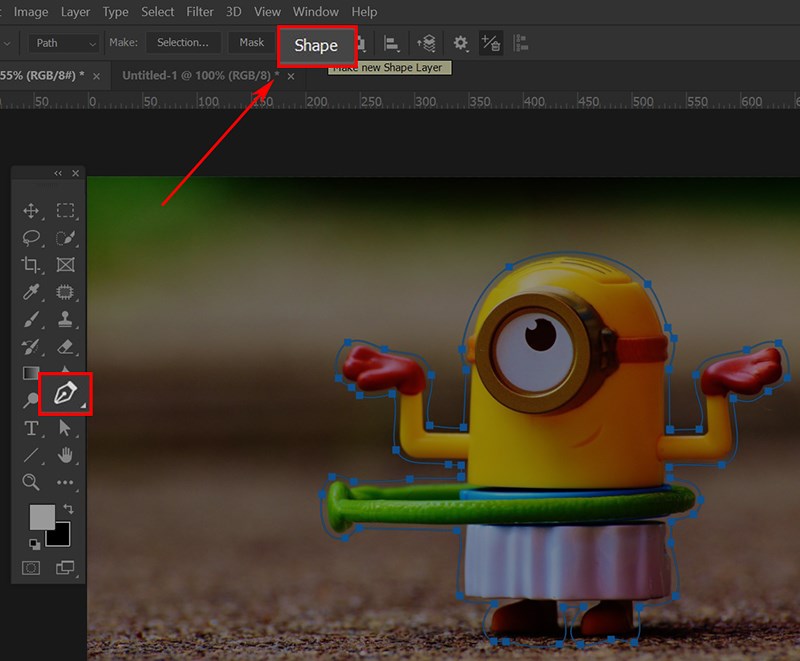
Task: Activate the Zoom tool
Action: [x=31, y=482]
